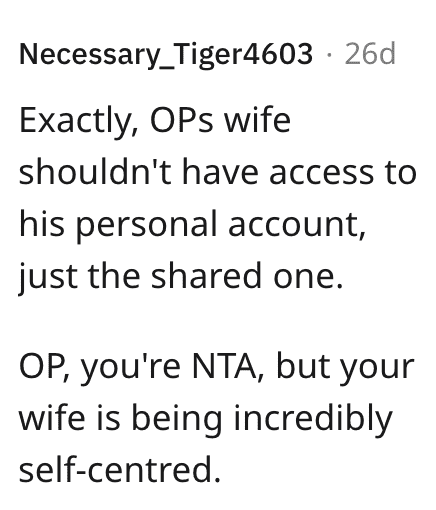
Task: Click the word 'wife' on the first line
Action: [x=257, y=120]
